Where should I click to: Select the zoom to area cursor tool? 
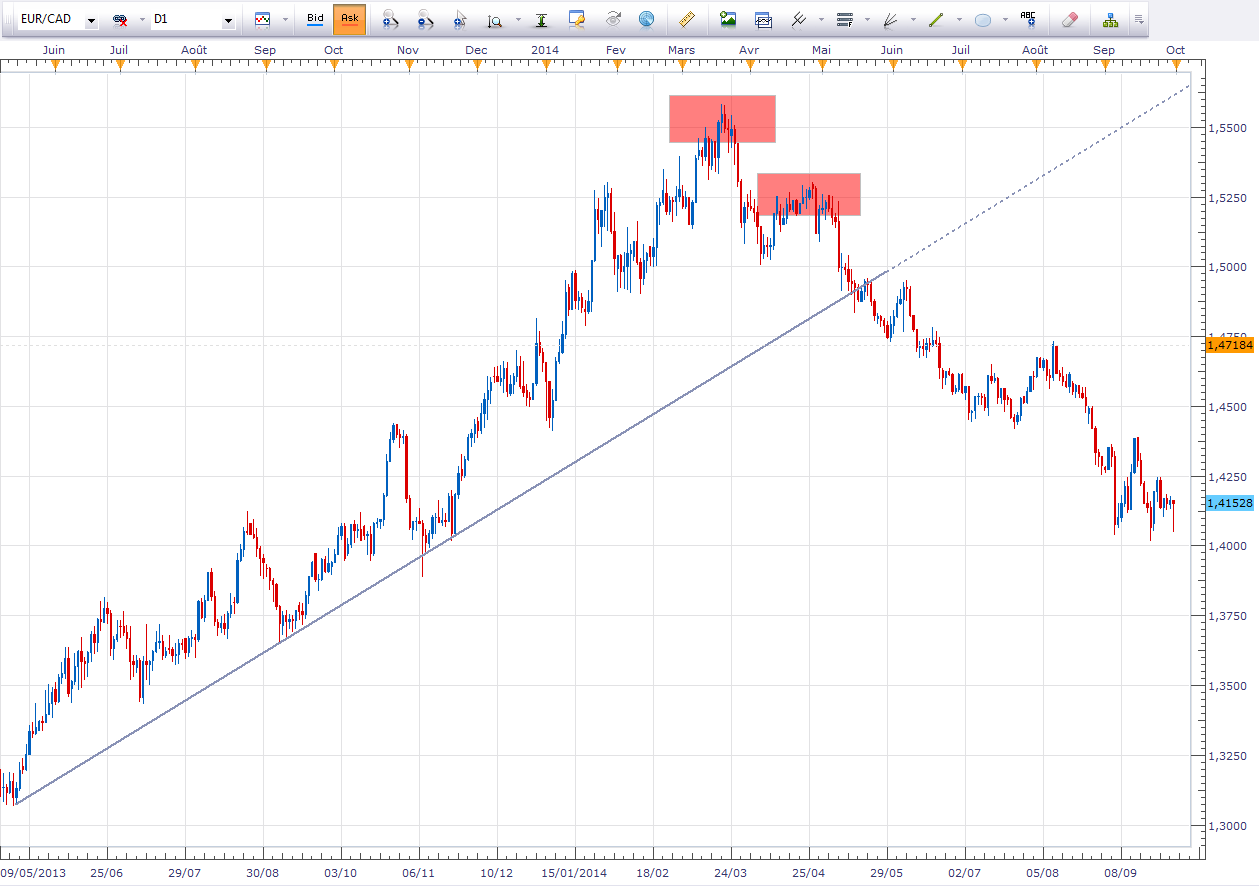click(x=459, y=19)
